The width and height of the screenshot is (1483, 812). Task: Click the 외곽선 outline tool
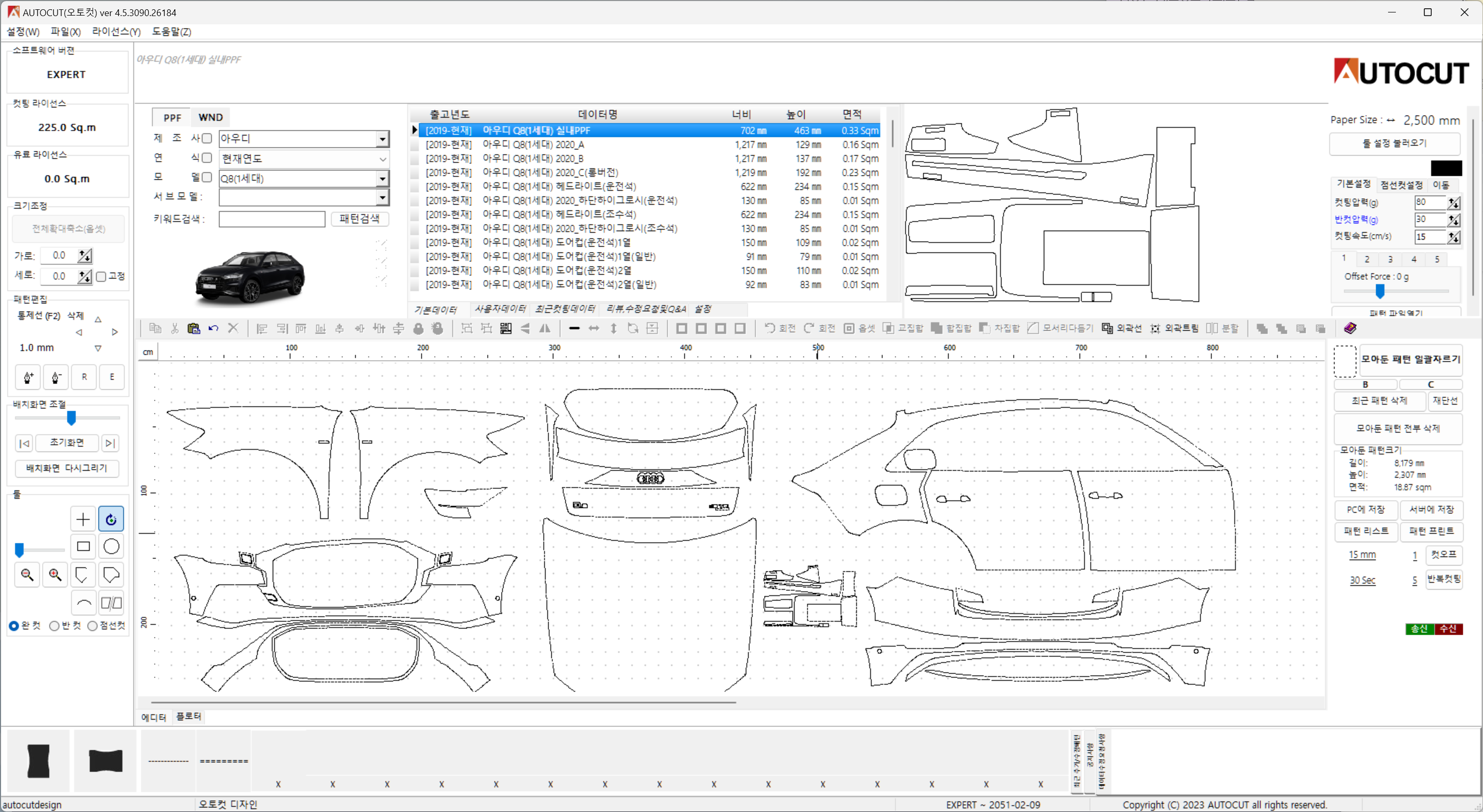[1121, 328]
